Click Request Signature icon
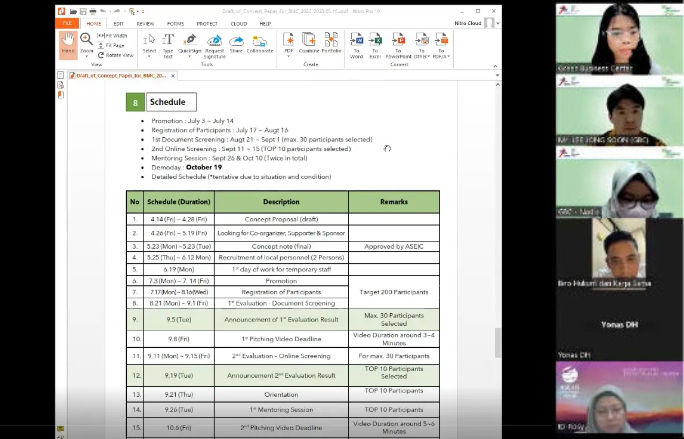 click(x=214, y=43)
